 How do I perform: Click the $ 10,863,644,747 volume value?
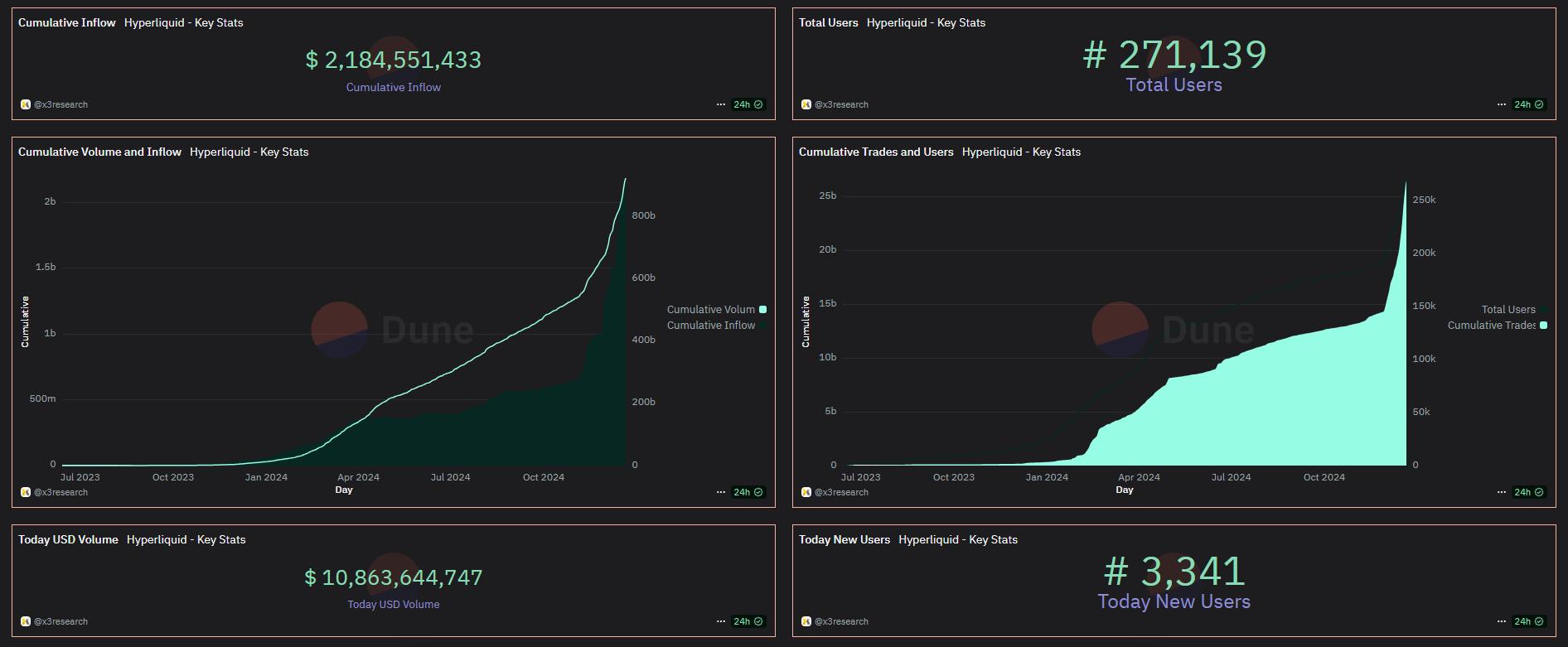(394, 577)
